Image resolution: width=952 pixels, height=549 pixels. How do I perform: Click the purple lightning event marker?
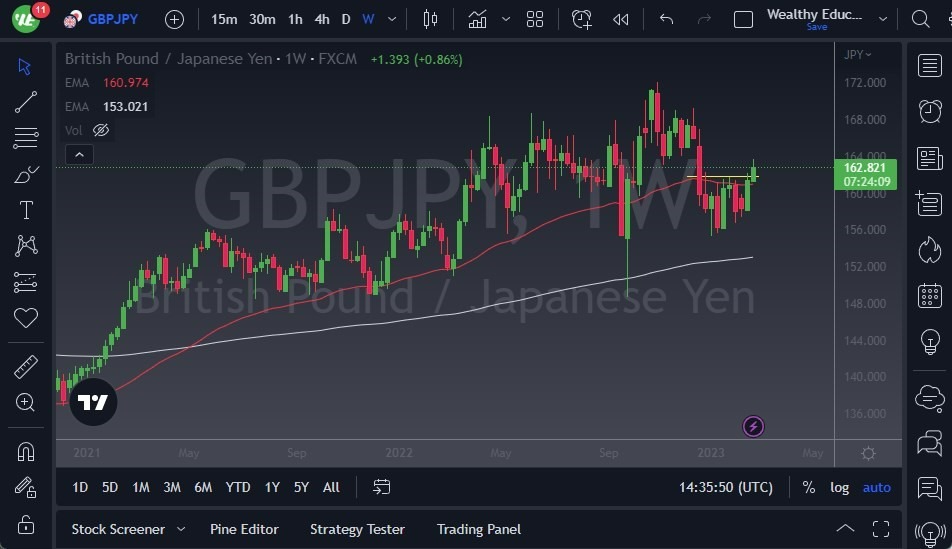(x=753, y=426)
